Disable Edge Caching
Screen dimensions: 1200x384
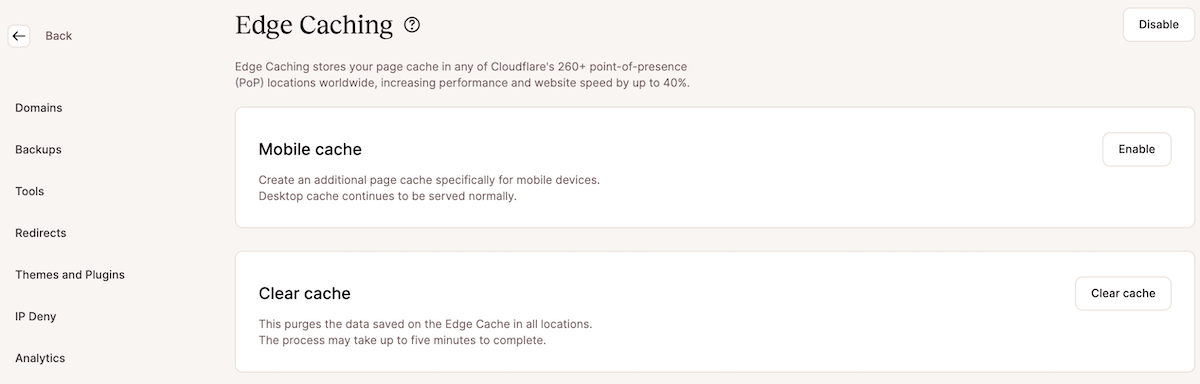1158,25
